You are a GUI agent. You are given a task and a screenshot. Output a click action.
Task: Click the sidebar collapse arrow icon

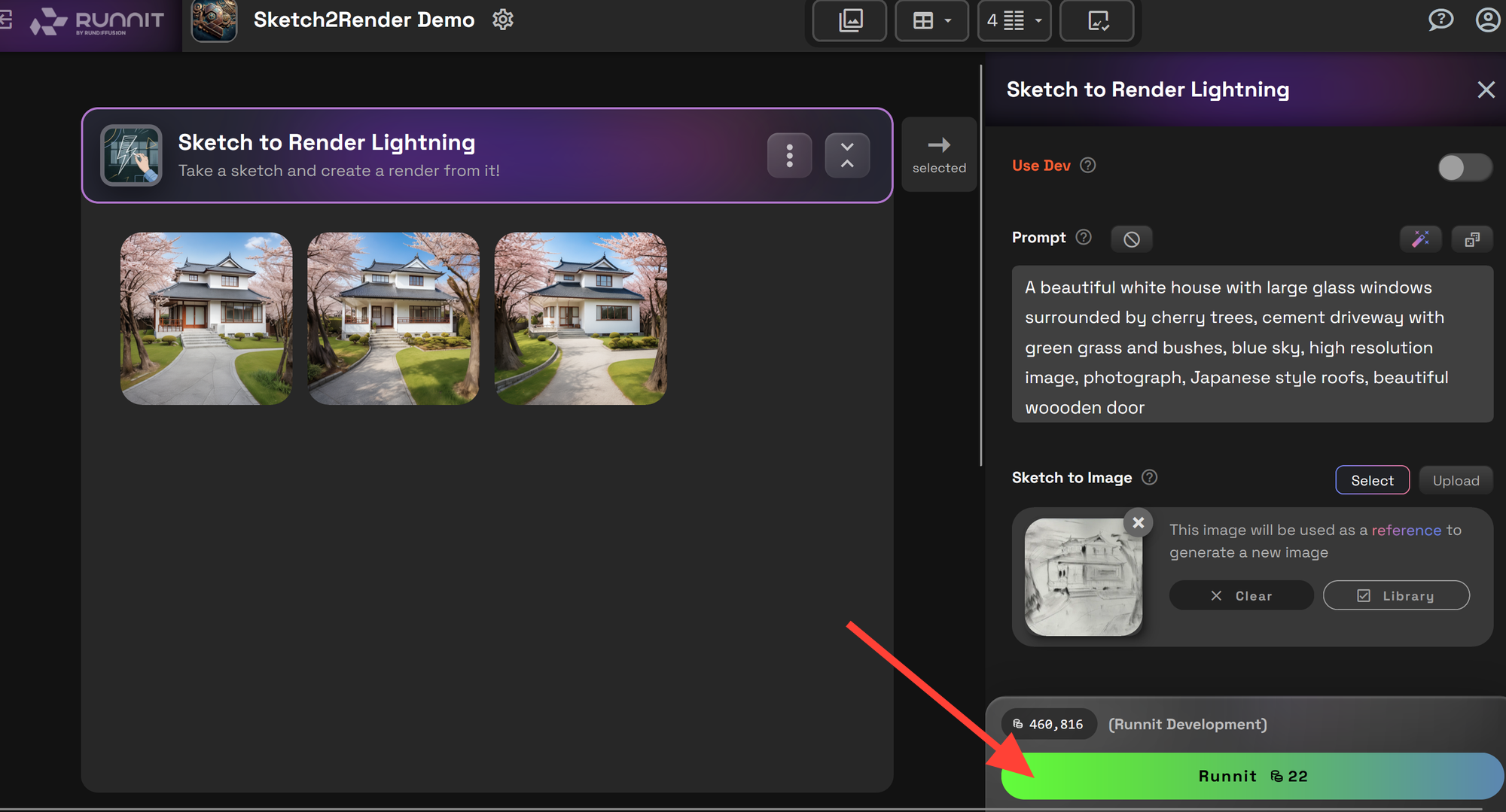6,20
